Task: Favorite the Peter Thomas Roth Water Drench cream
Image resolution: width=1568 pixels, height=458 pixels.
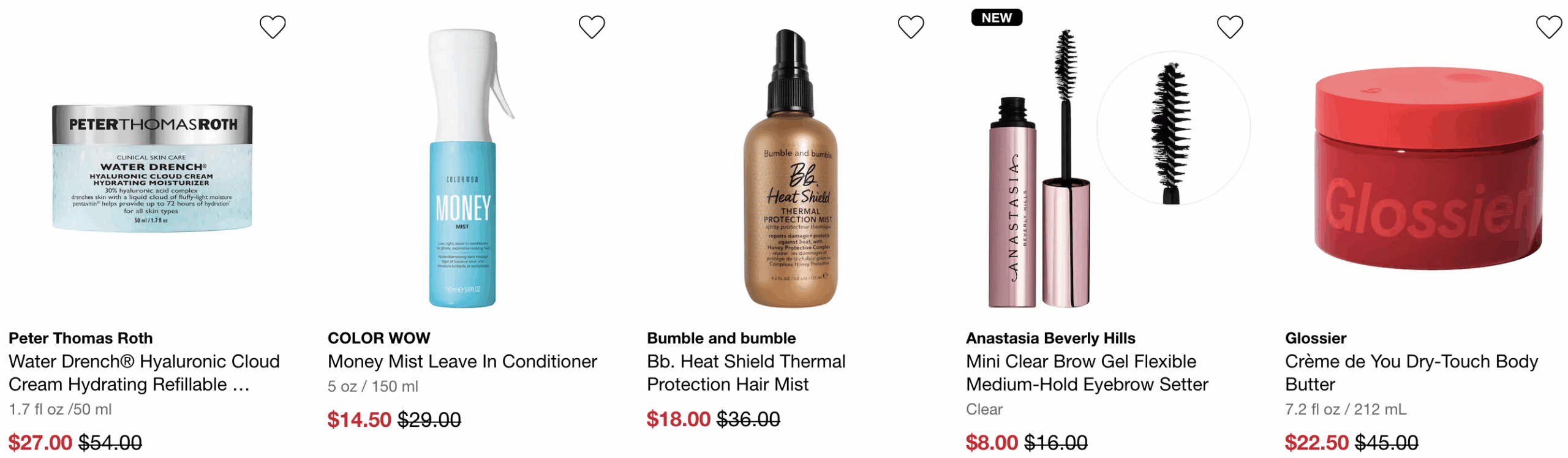Action: click(x=273, y=27)
